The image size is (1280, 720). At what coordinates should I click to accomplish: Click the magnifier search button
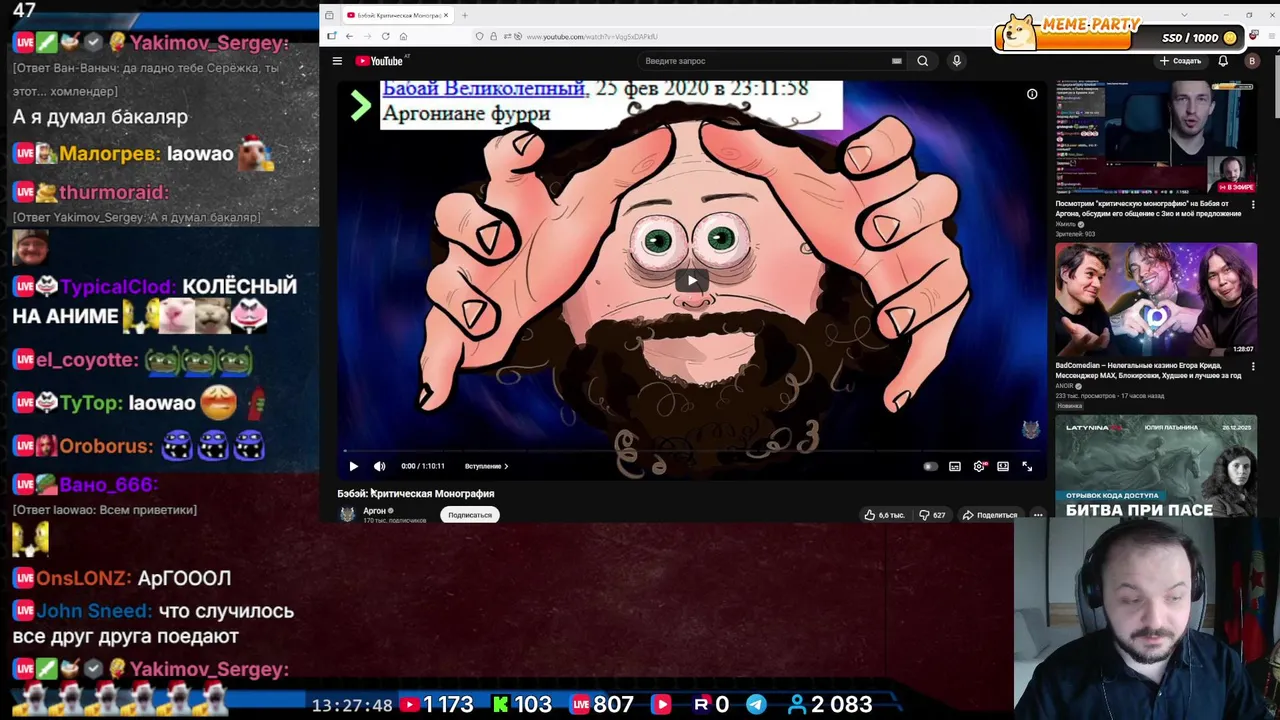[x=922, y=61]
